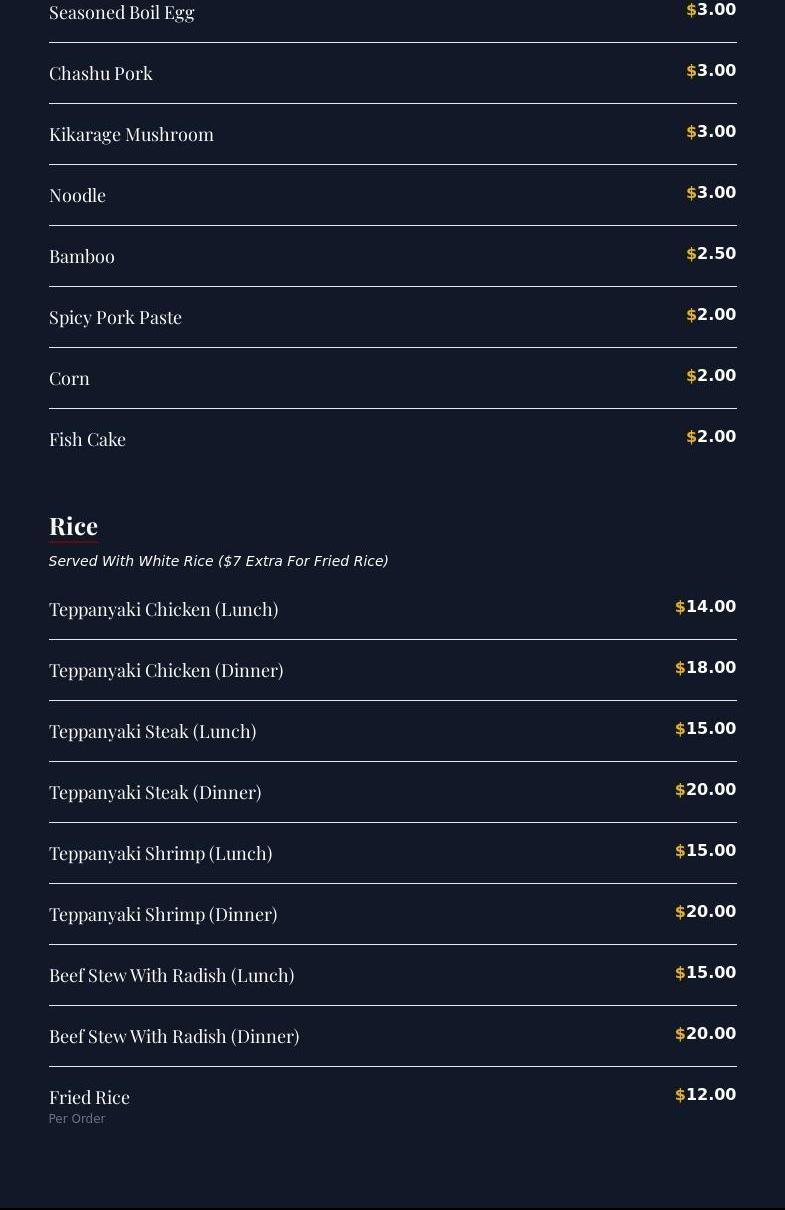Click the Teppanyaki Steak (Dinner) item
Viewport: 785px width, 1210px height.
click(155, 793)
